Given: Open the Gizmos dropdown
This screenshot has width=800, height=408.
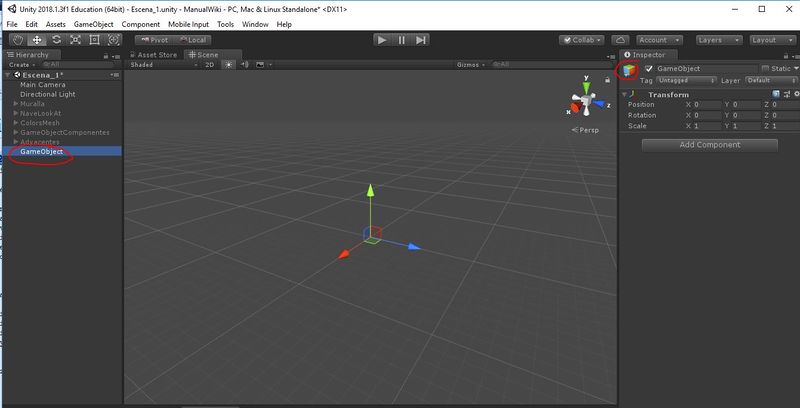Looking at the screenshot, I should pos(470,65).
